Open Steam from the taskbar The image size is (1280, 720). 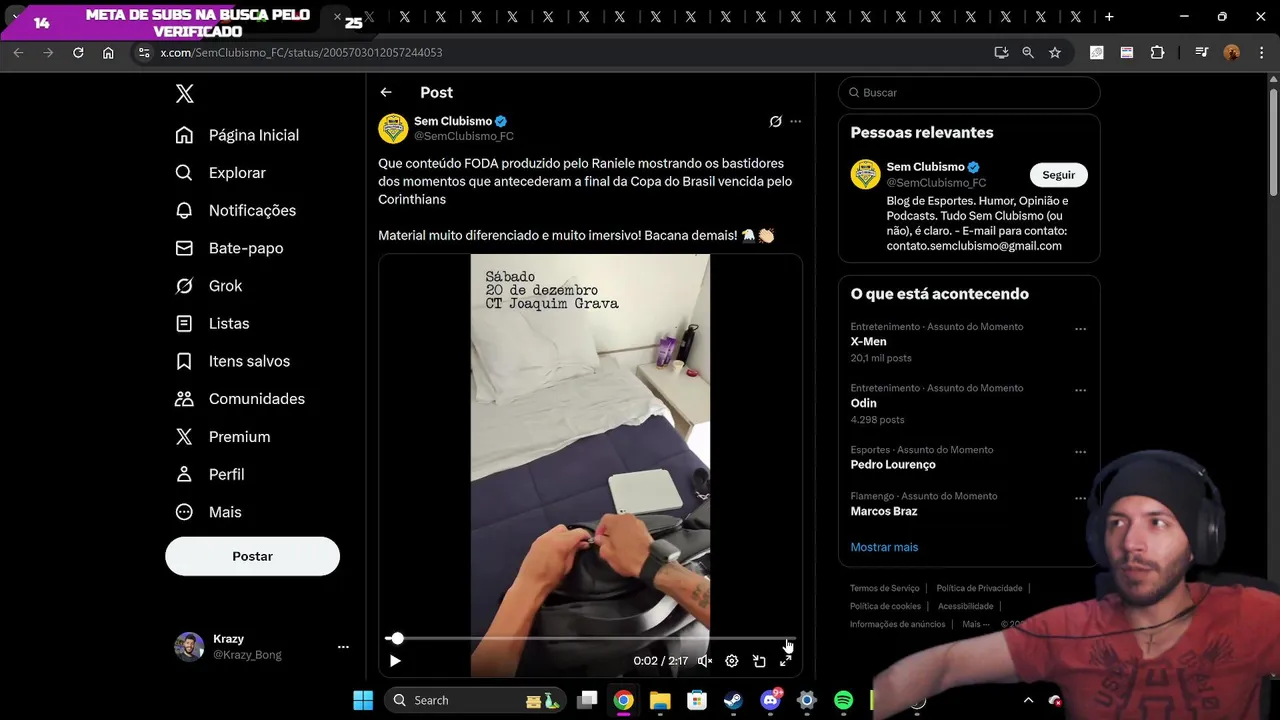point(734,700)
